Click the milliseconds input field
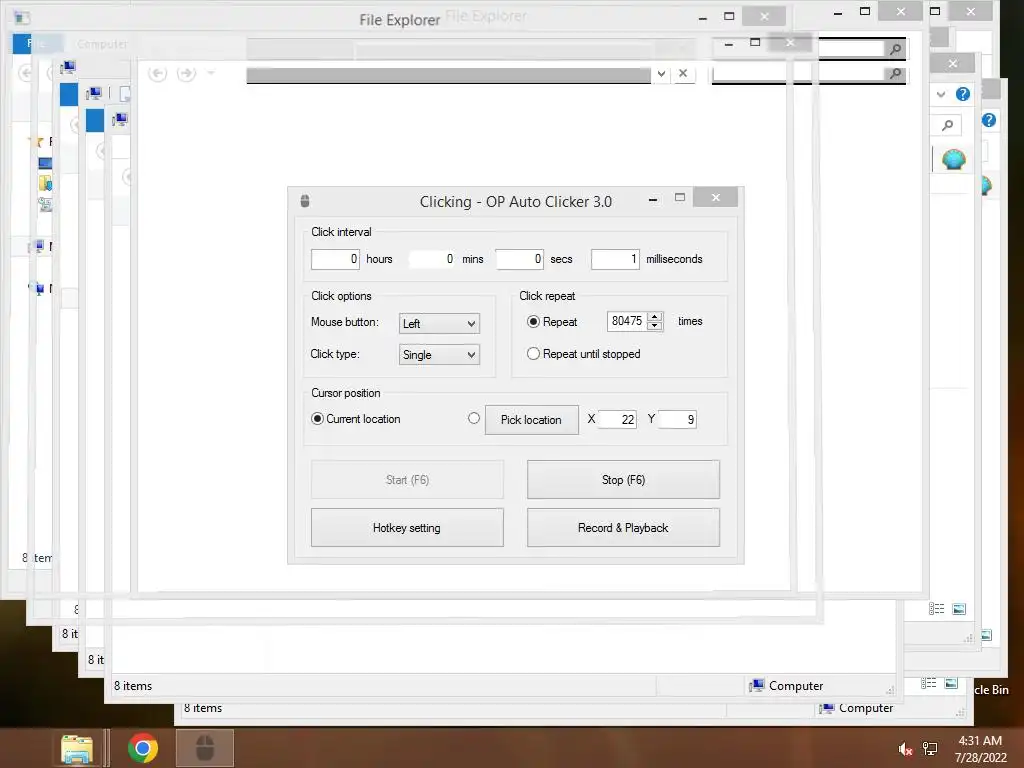The width and height of the screenshot is (1024, 768). point(615,259)
